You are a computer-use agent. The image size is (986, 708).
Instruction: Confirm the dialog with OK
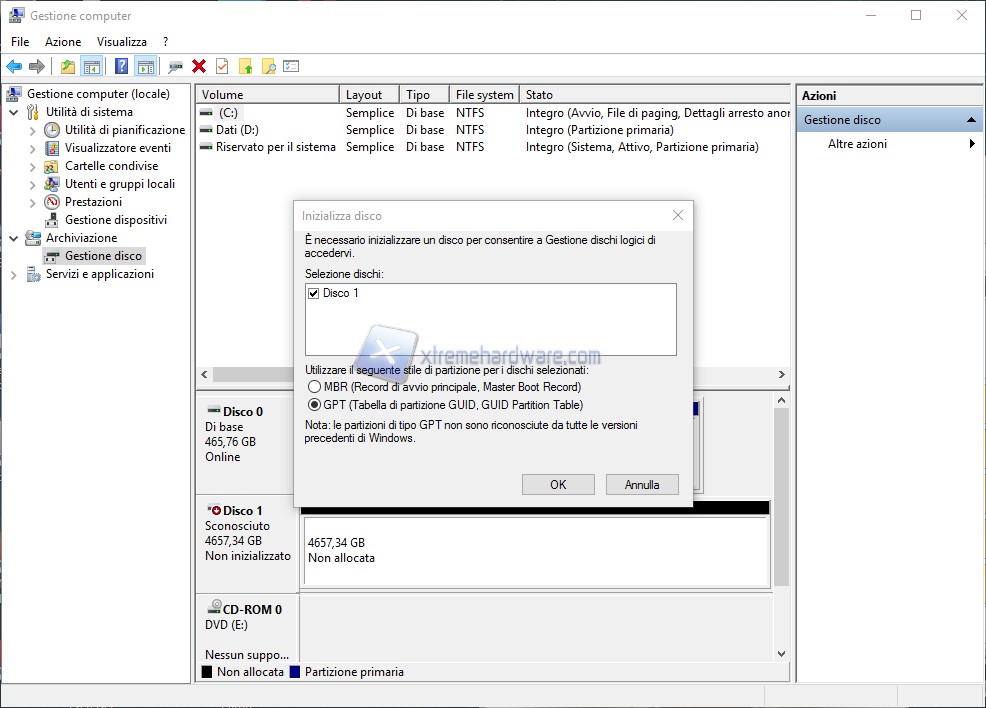click(x=558, y=484)
